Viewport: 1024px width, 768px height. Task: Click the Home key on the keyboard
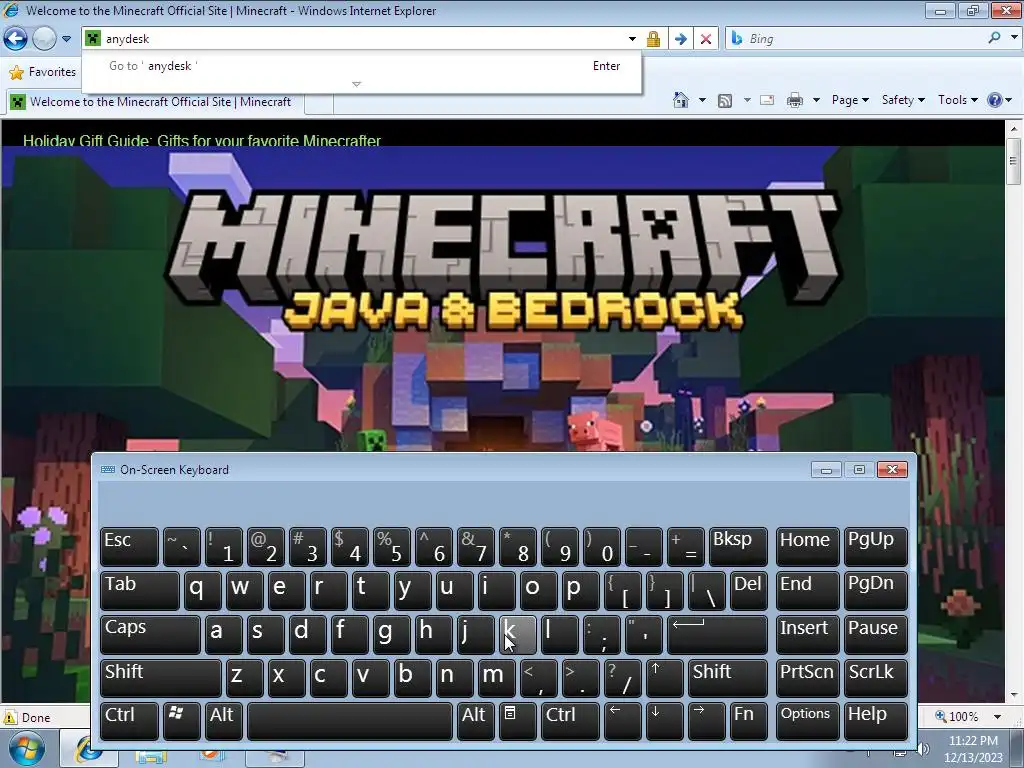tap(807, 547)
